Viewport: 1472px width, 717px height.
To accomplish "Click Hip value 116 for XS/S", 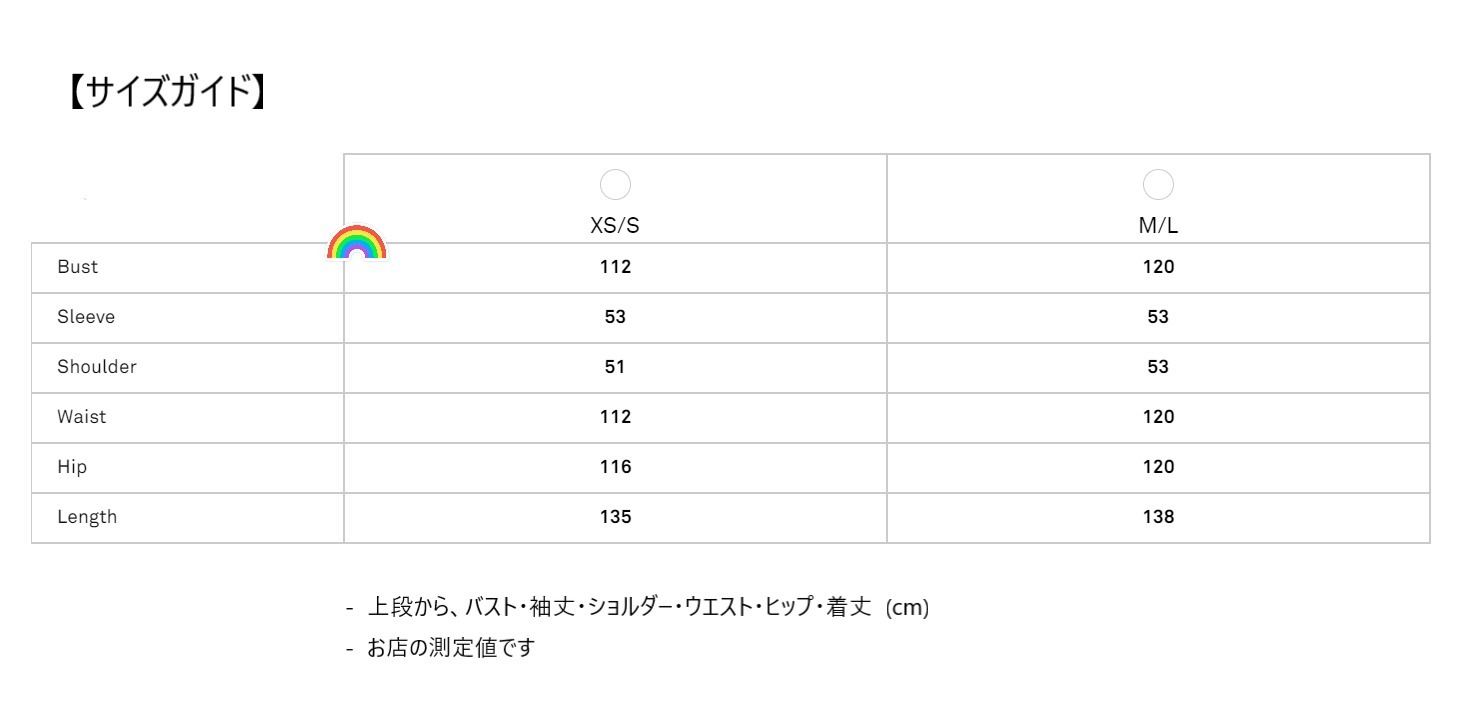I will [615, 467].
